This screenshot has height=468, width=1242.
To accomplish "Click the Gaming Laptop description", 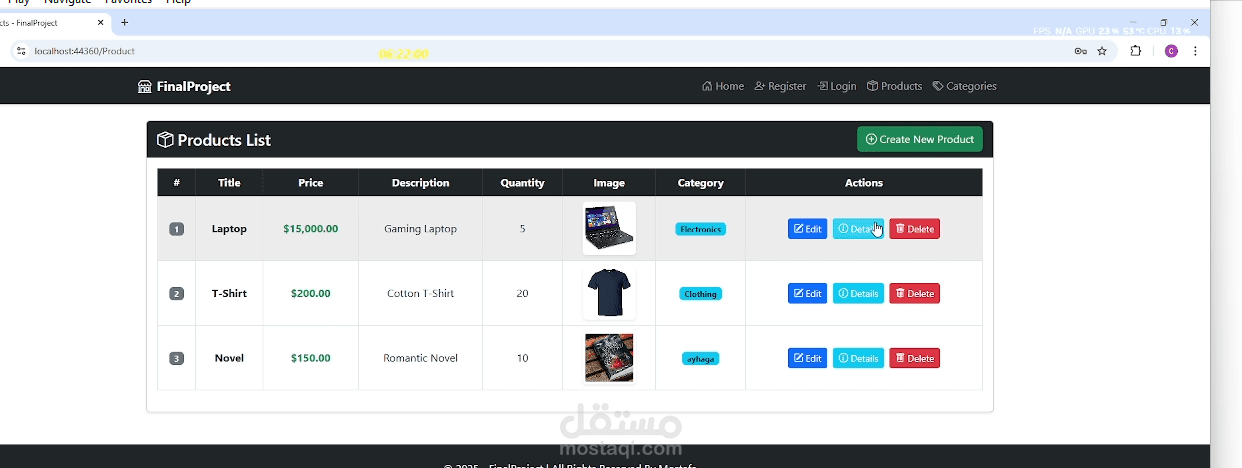I will 420,229.
